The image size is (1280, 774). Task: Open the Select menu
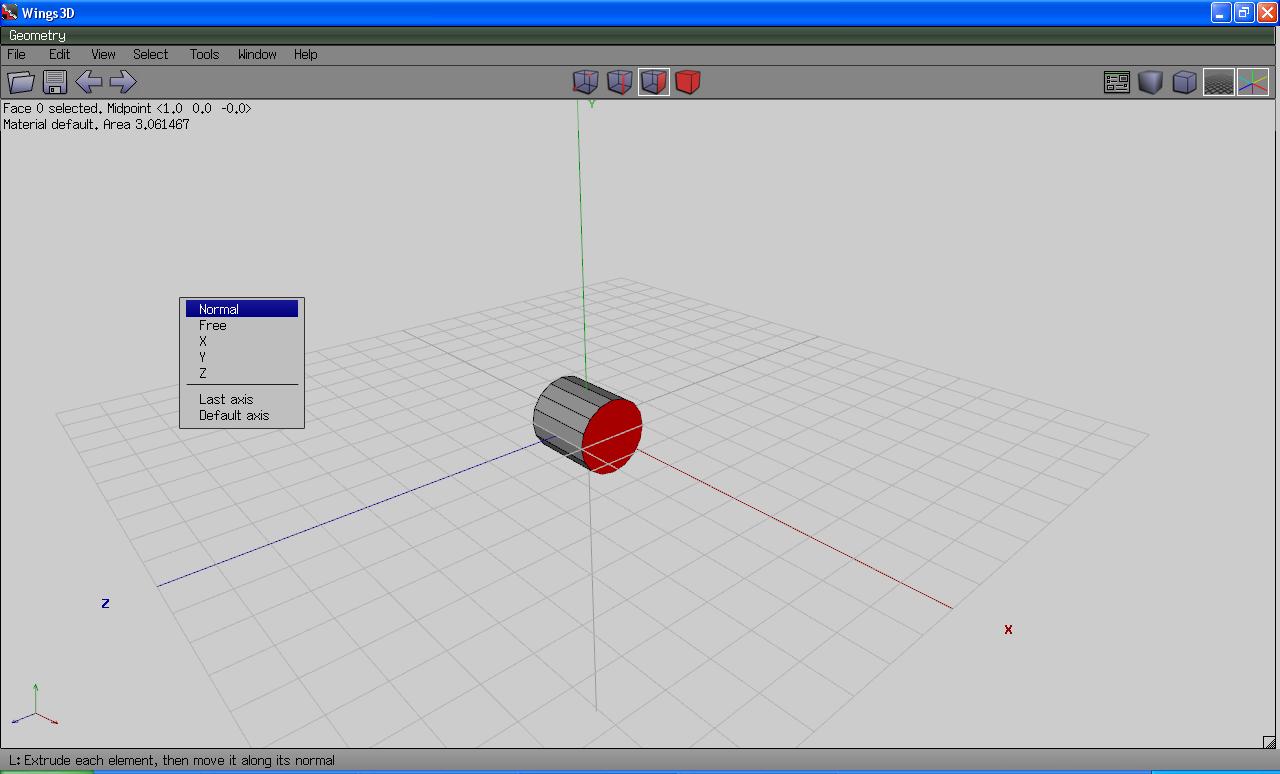pos(151,55)
